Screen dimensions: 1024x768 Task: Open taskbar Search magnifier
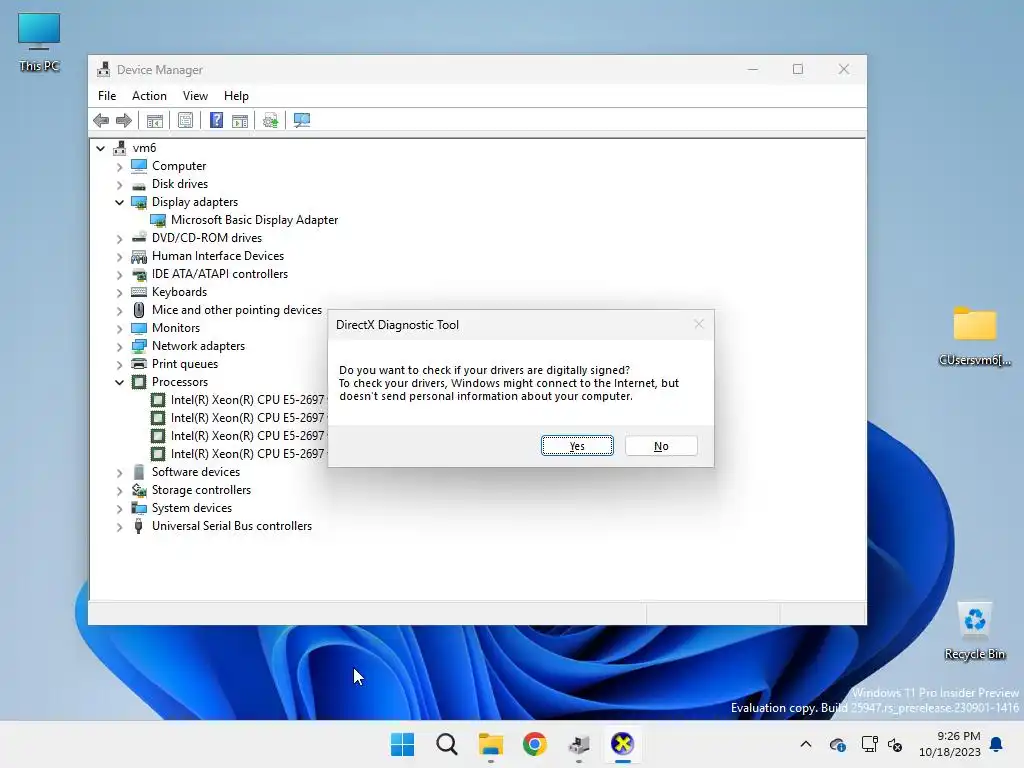coord(447,744)
